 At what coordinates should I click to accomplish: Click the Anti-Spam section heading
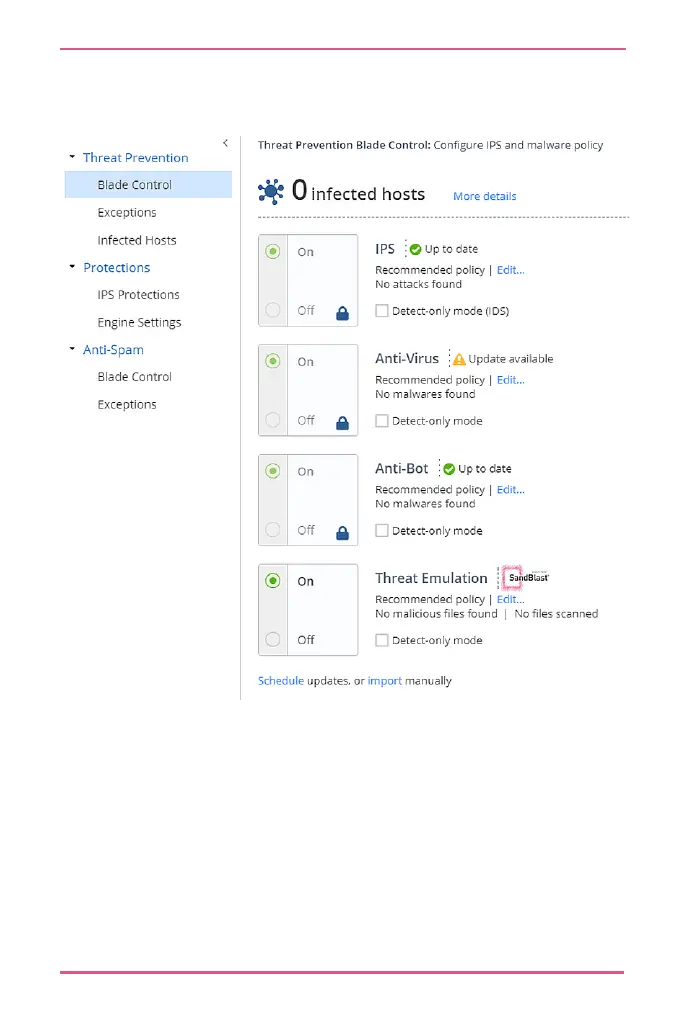tap(113, 350)
